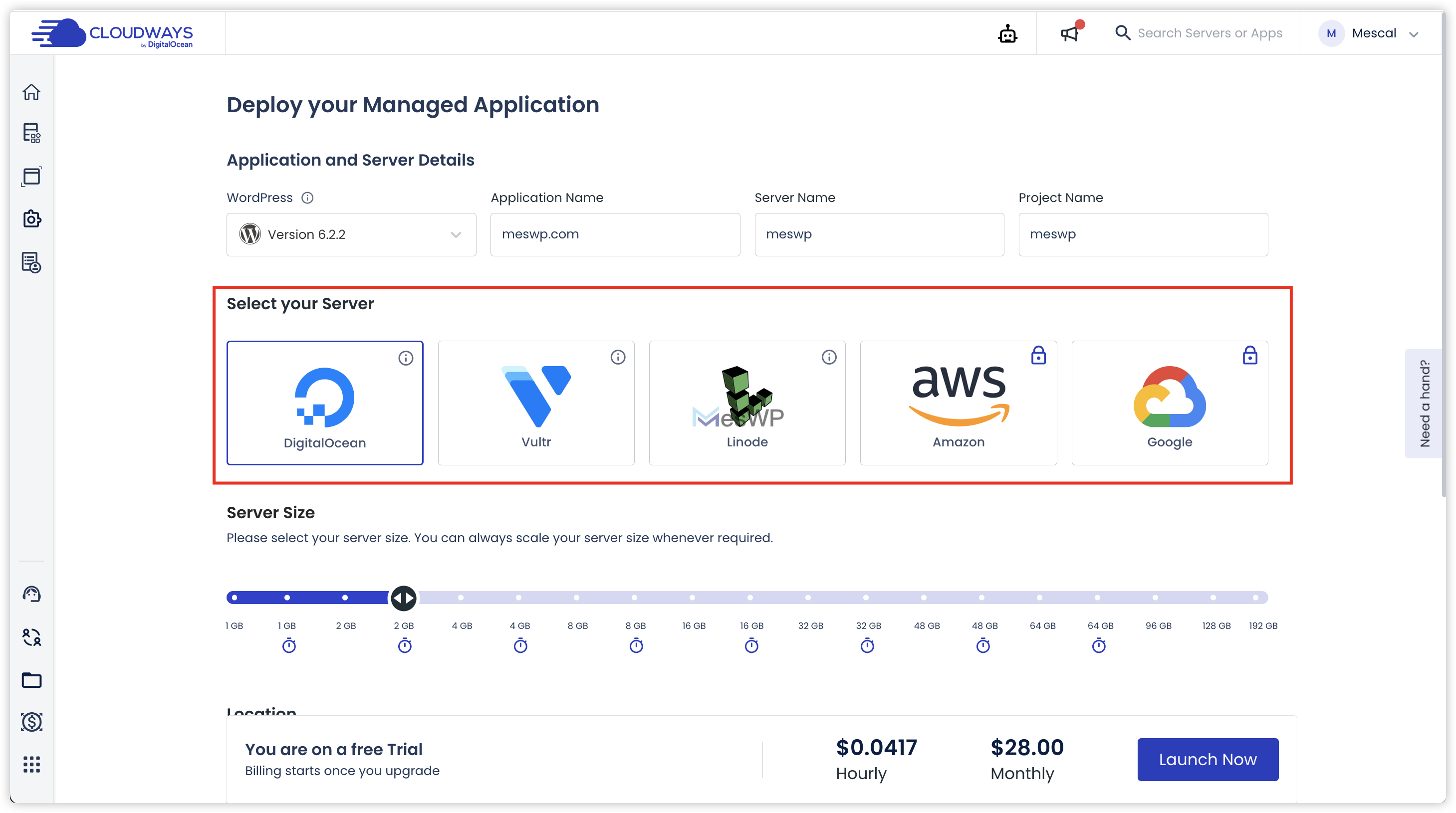Open the support headset icon in sidebar
This screenshot has width=1456, height=813.
[31, 594]
